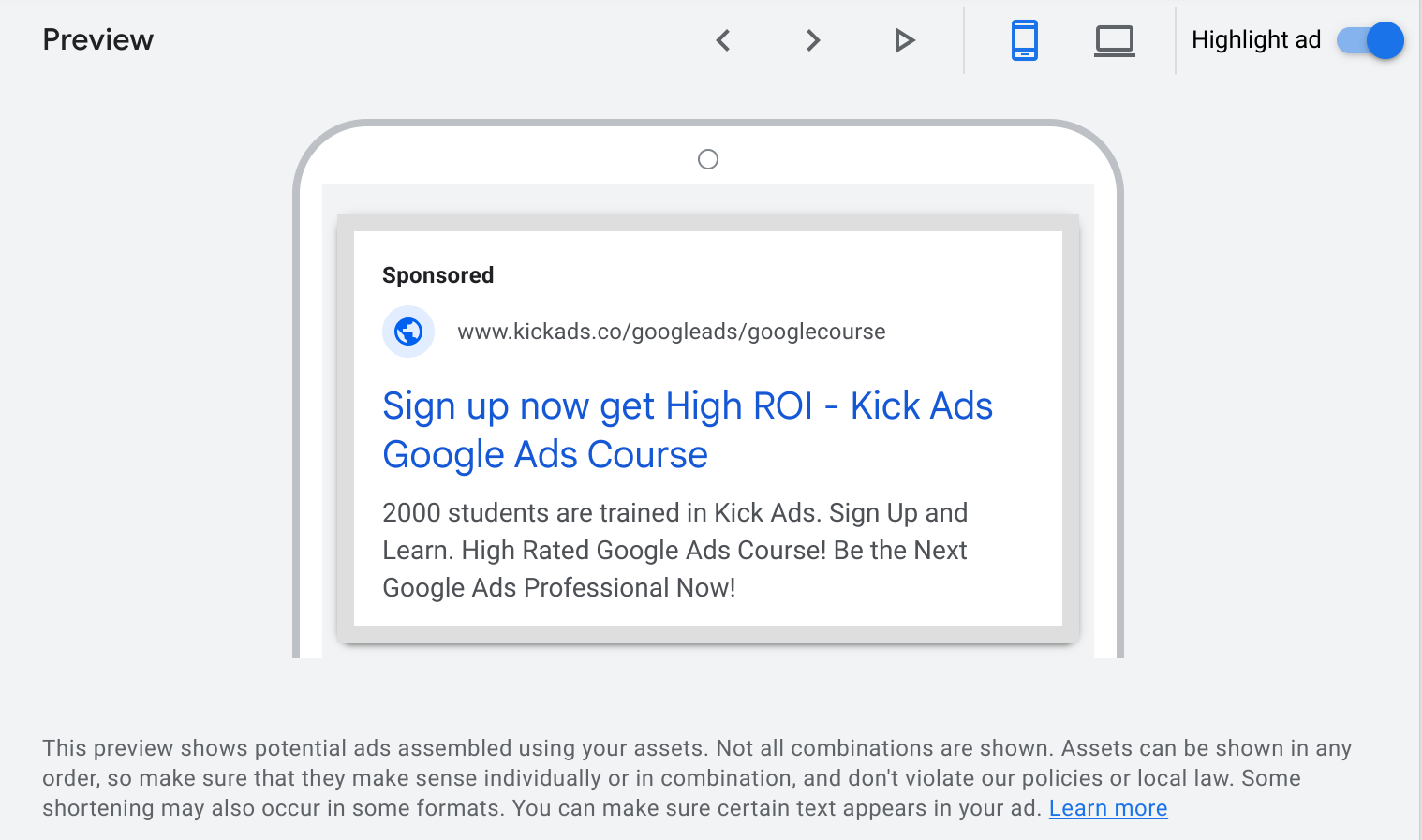Viewport: 1422px width, 840px height.
Task: Show the next ad preview
Action: pyautogui.click(x=813, y=40)
